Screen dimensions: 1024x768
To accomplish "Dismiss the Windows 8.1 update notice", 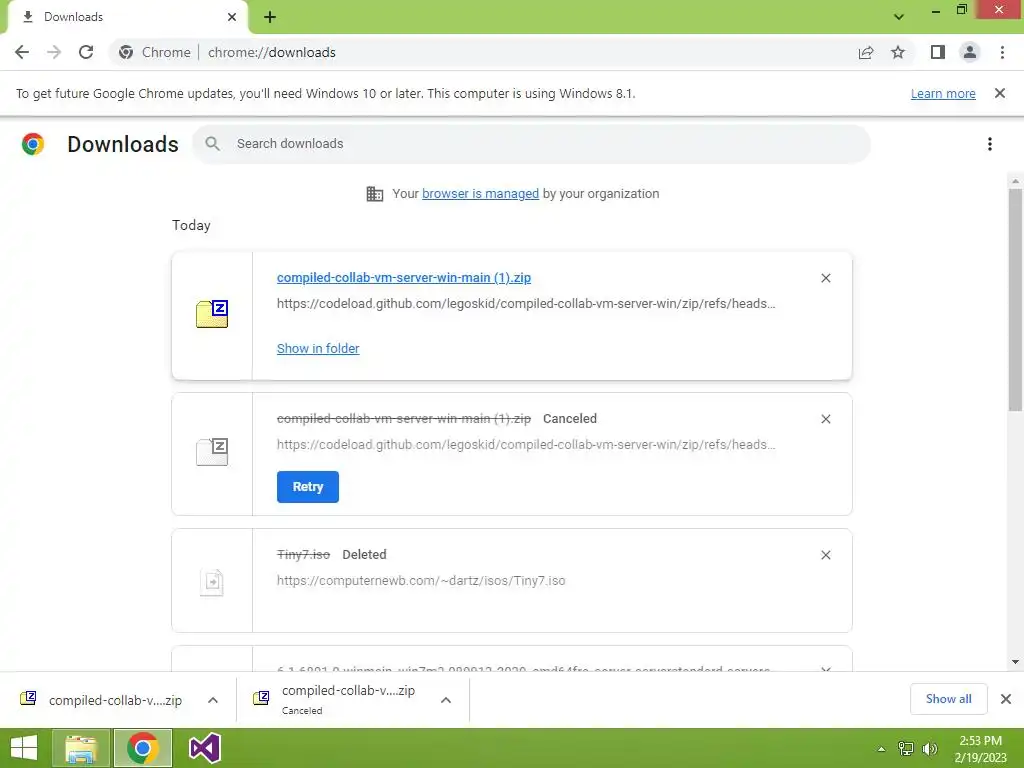I will click(1000, 93).
